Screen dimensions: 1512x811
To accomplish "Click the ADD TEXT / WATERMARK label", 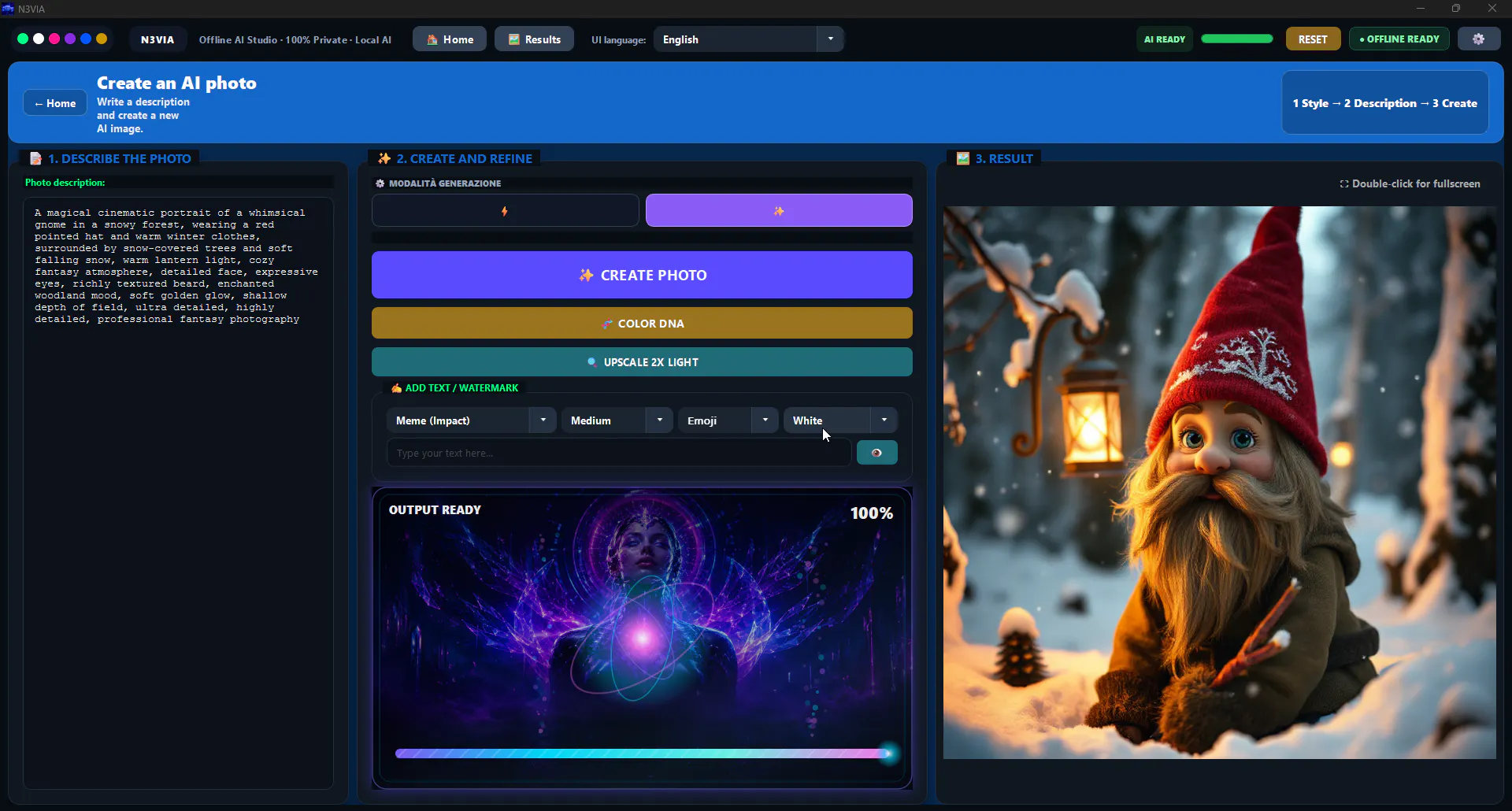I will (x=455, y=388).
